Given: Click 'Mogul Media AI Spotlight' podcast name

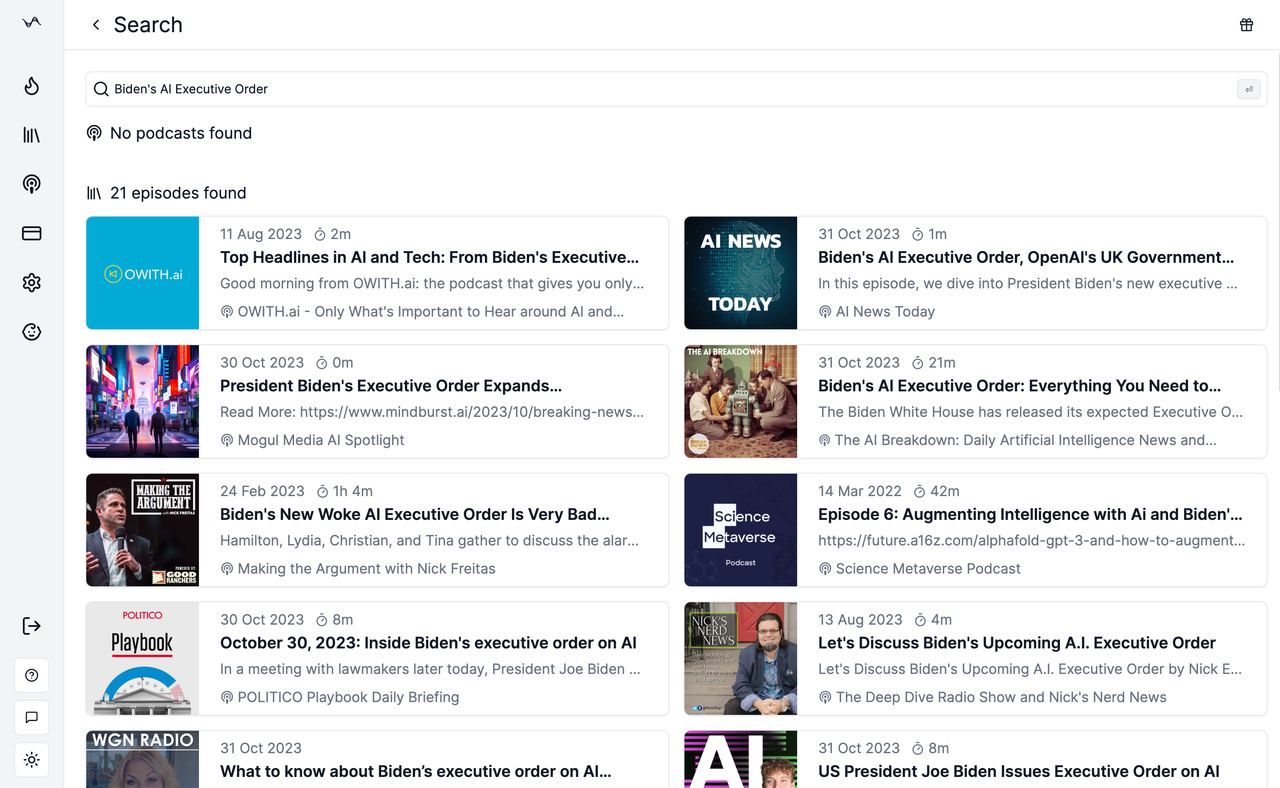Looking at the screenshot, I should click(321, 440).
